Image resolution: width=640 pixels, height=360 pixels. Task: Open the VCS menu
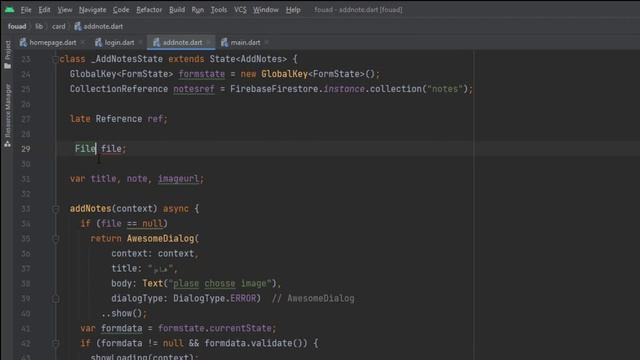point(240,9)
